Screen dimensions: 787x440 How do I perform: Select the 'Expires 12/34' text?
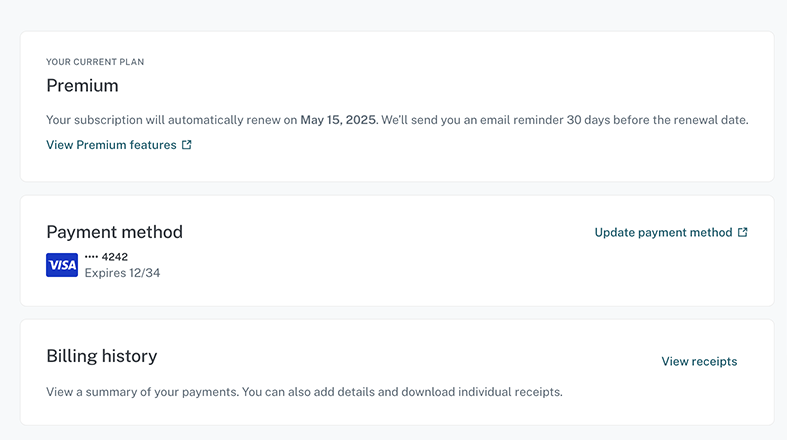[x=122, y=273]
